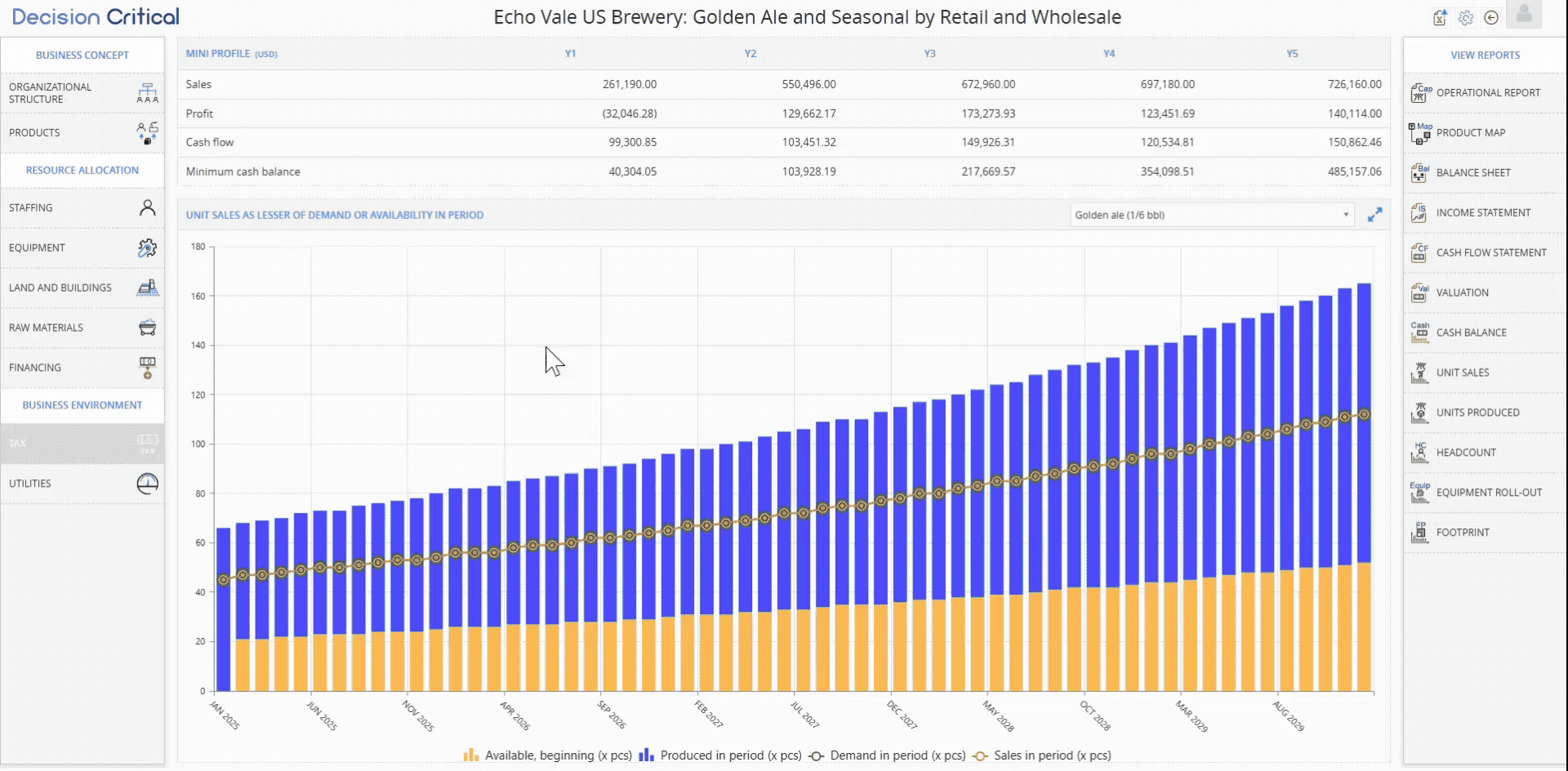Click Y2 Profit value 129,662.17
The height and width of the screenshot is (771, 1568).
808,114
